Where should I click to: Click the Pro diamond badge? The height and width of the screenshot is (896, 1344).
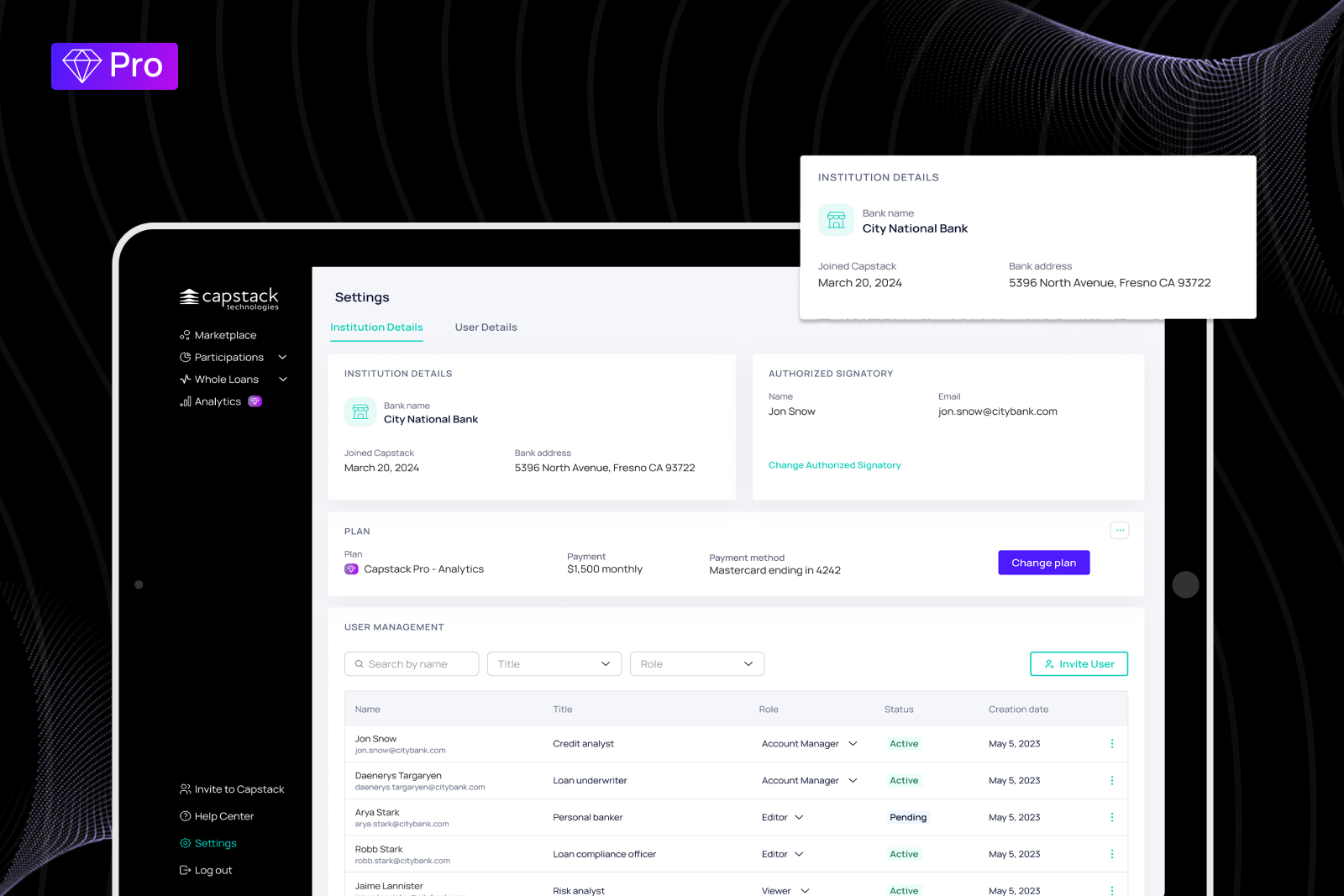pos(114,66)
